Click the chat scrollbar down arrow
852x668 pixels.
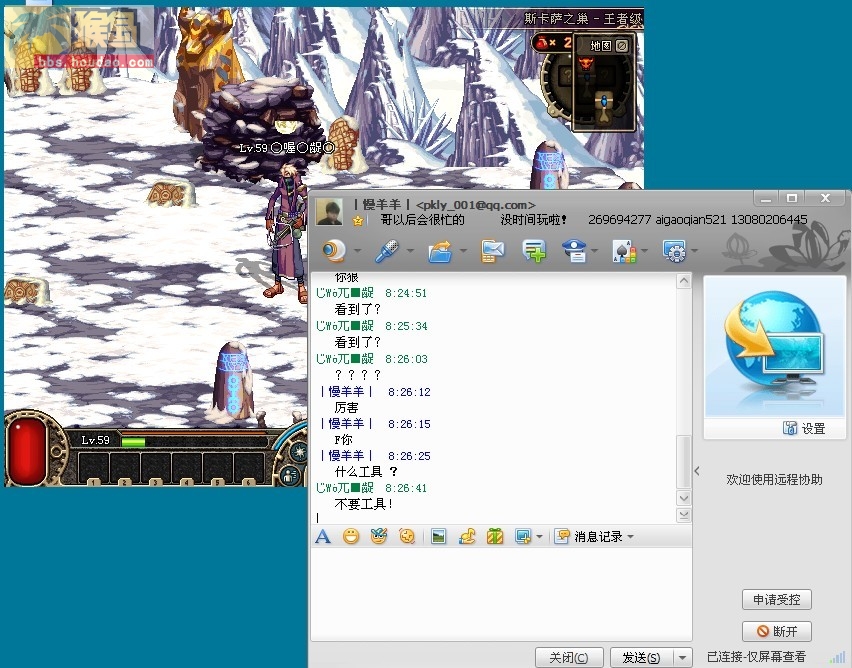coord(684,498)
